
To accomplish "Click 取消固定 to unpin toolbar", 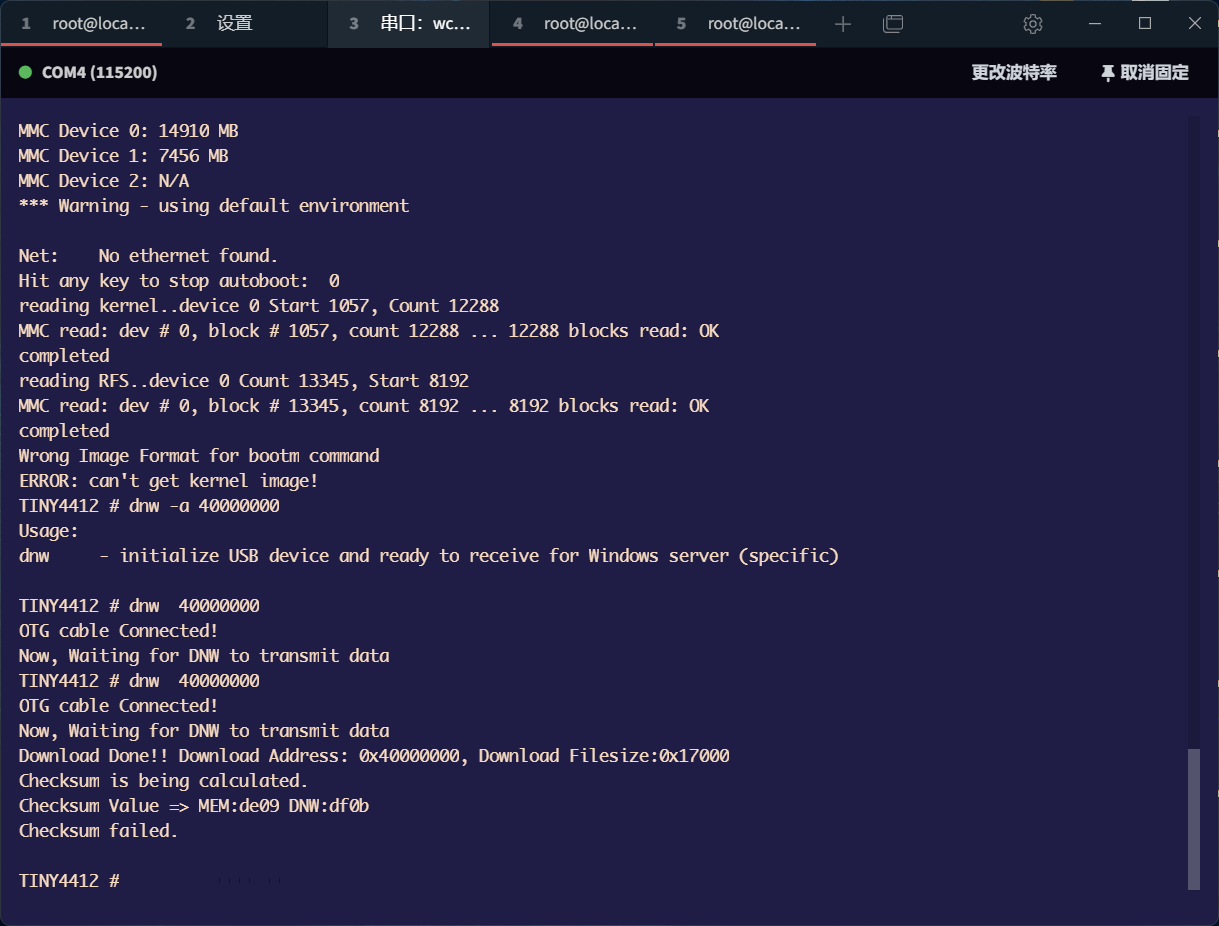I will pyautogui.click(x=1154, y=72).
